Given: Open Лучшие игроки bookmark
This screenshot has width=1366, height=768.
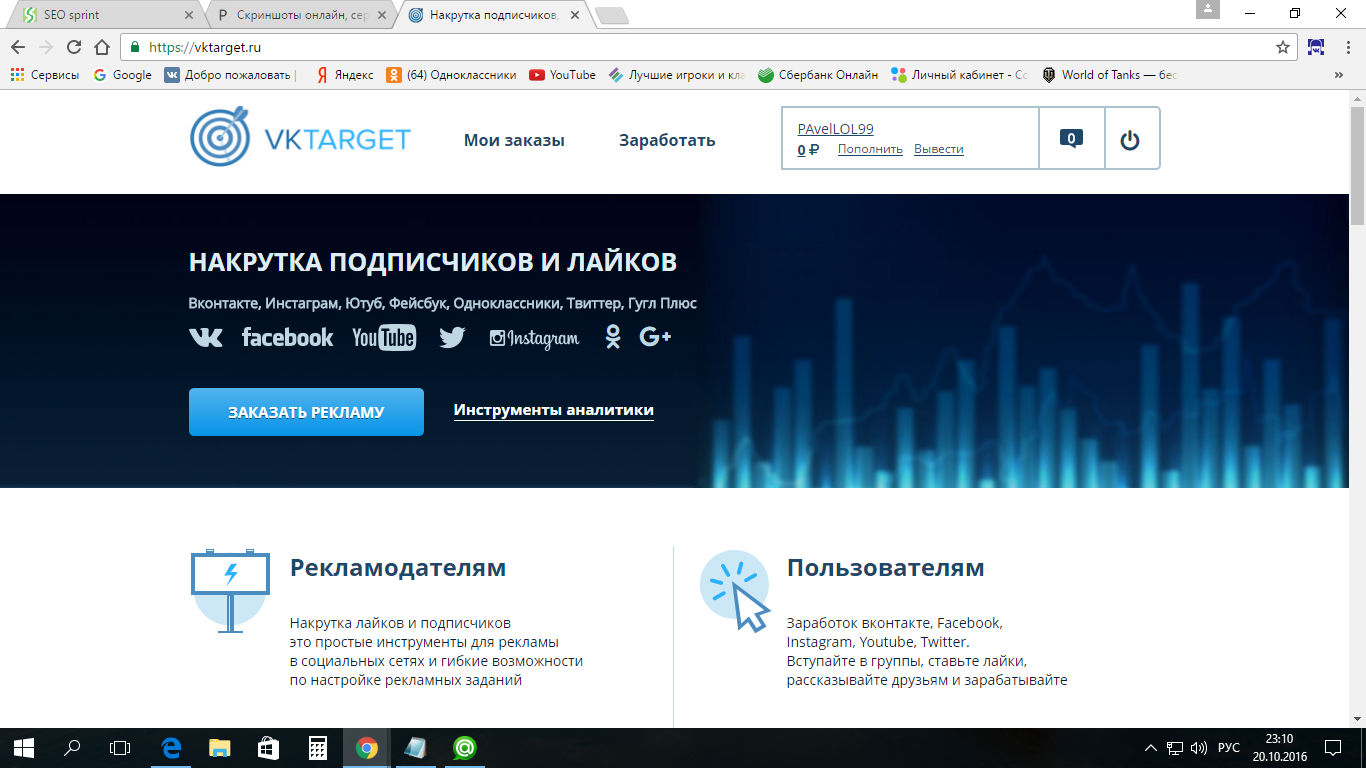Looking at the screenshot, I should click(677, 75).
